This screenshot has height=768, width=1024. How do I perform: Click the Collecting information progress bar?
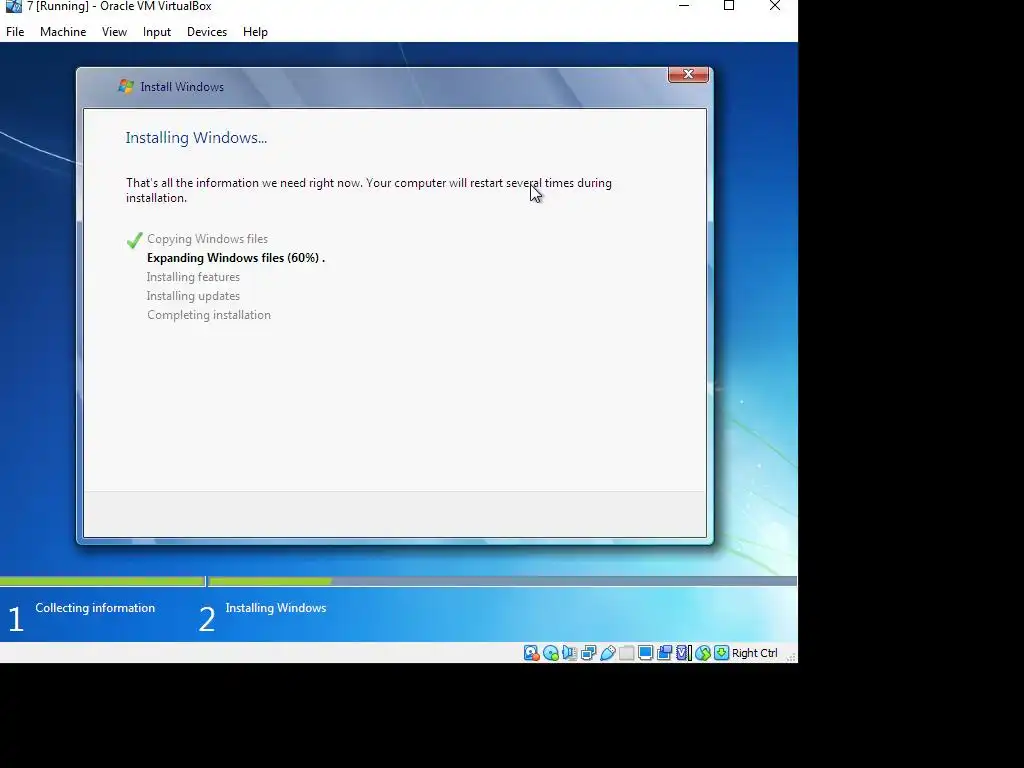[103, 581]
